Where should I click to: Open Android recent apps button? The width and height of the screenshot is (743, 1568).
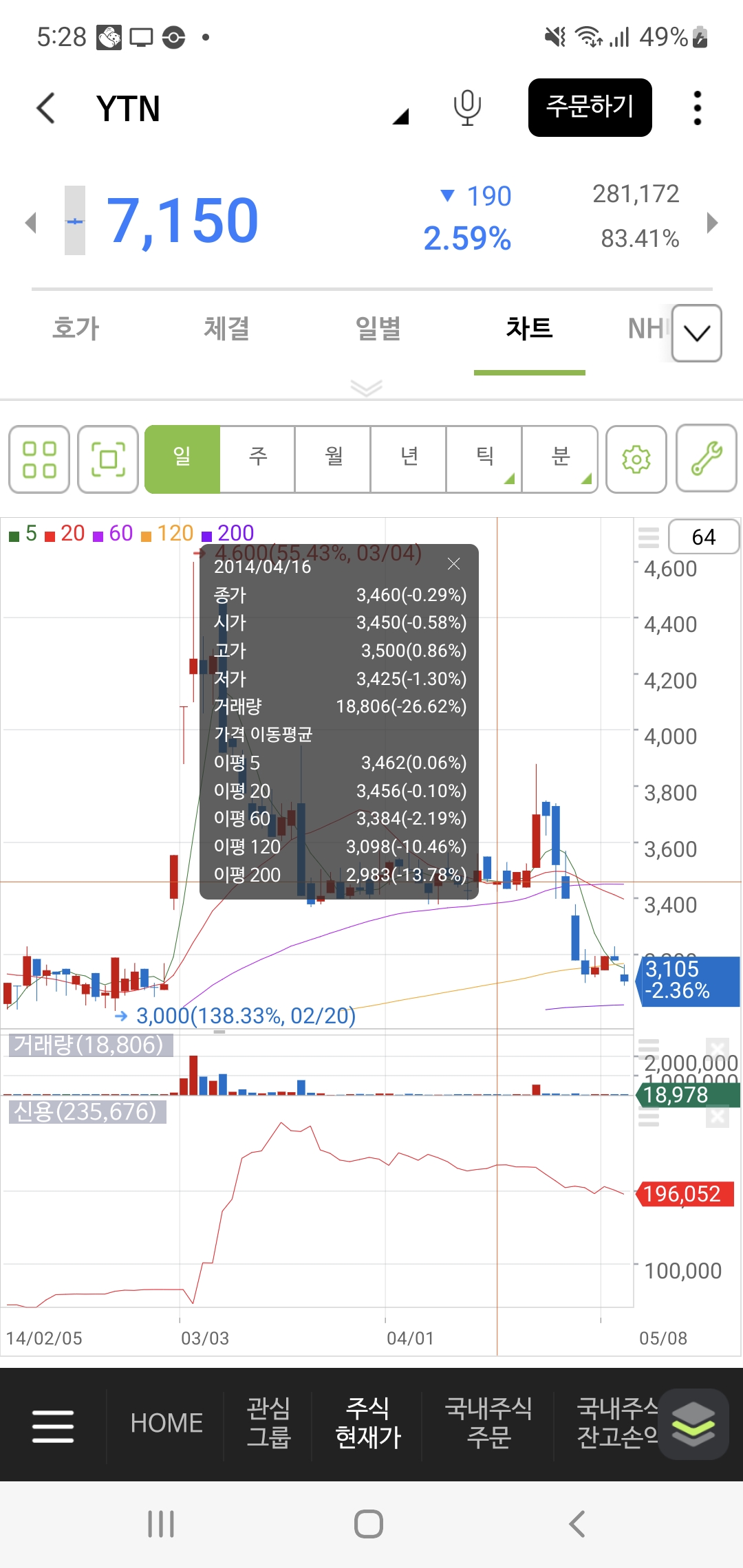click(161, 1524)
